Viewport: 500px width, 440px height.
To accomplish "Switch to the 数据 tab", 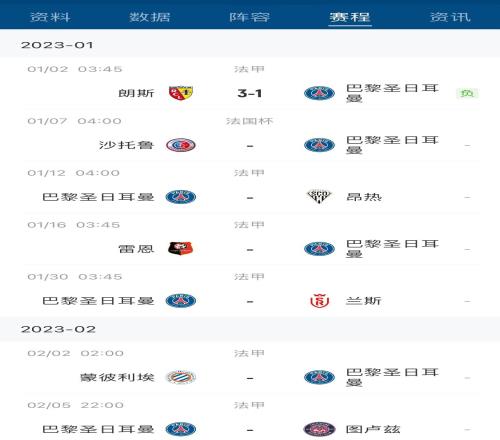I will point(150,17).
